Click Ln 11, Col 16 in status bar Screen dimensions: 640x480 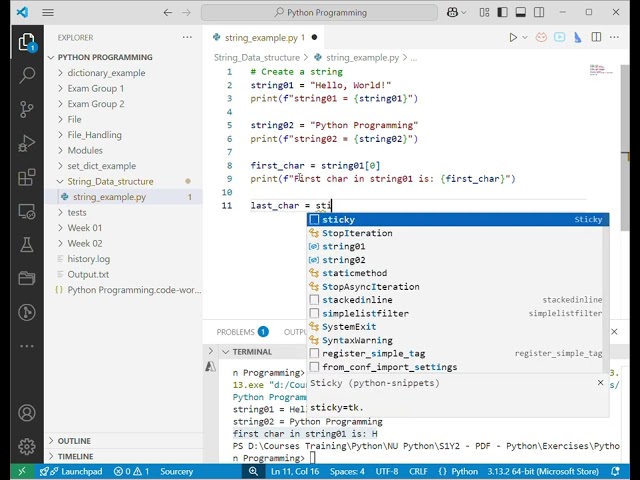[295, 471]
